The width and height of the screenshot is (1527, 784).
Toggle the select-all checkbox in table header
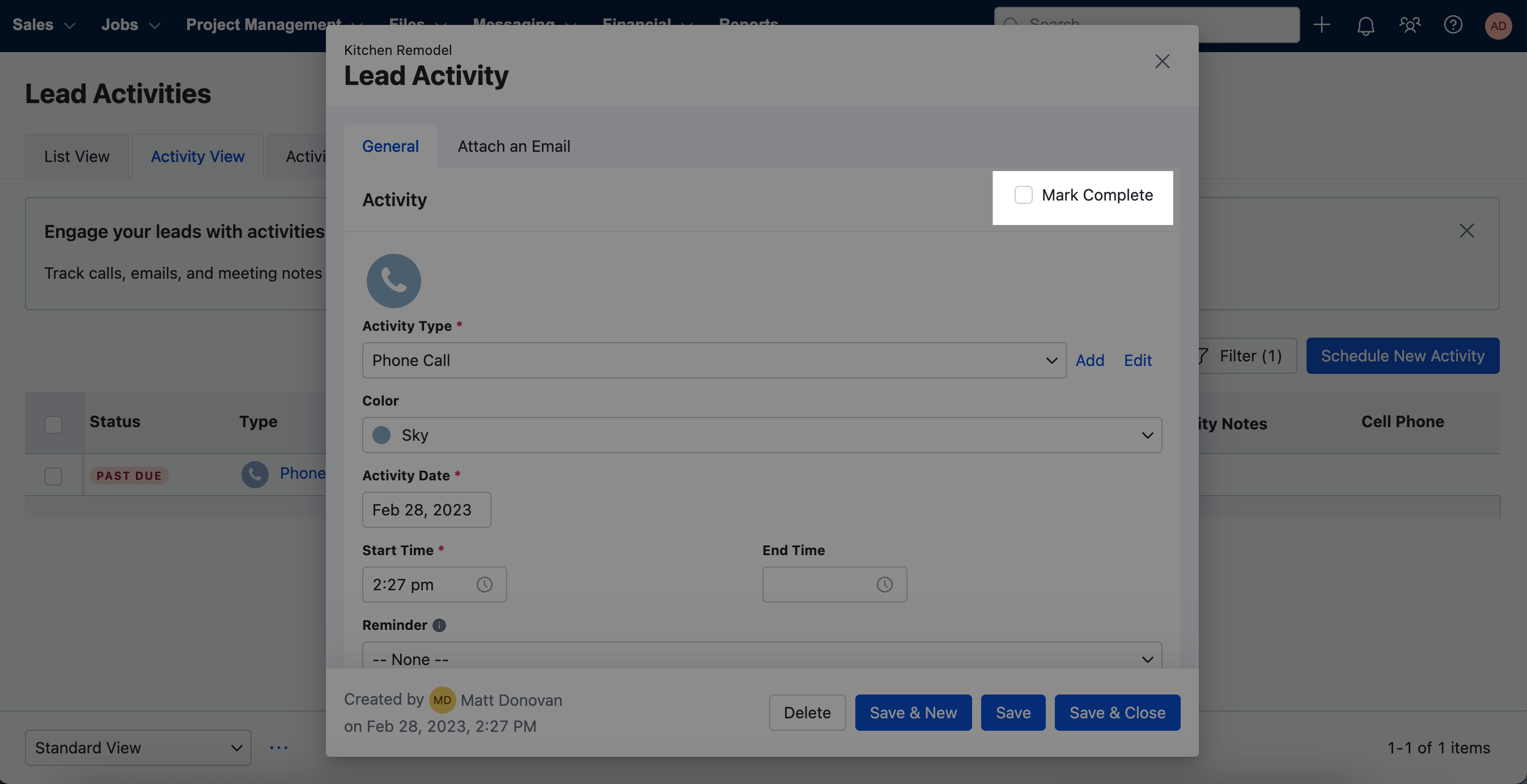[x=53, y=424]
